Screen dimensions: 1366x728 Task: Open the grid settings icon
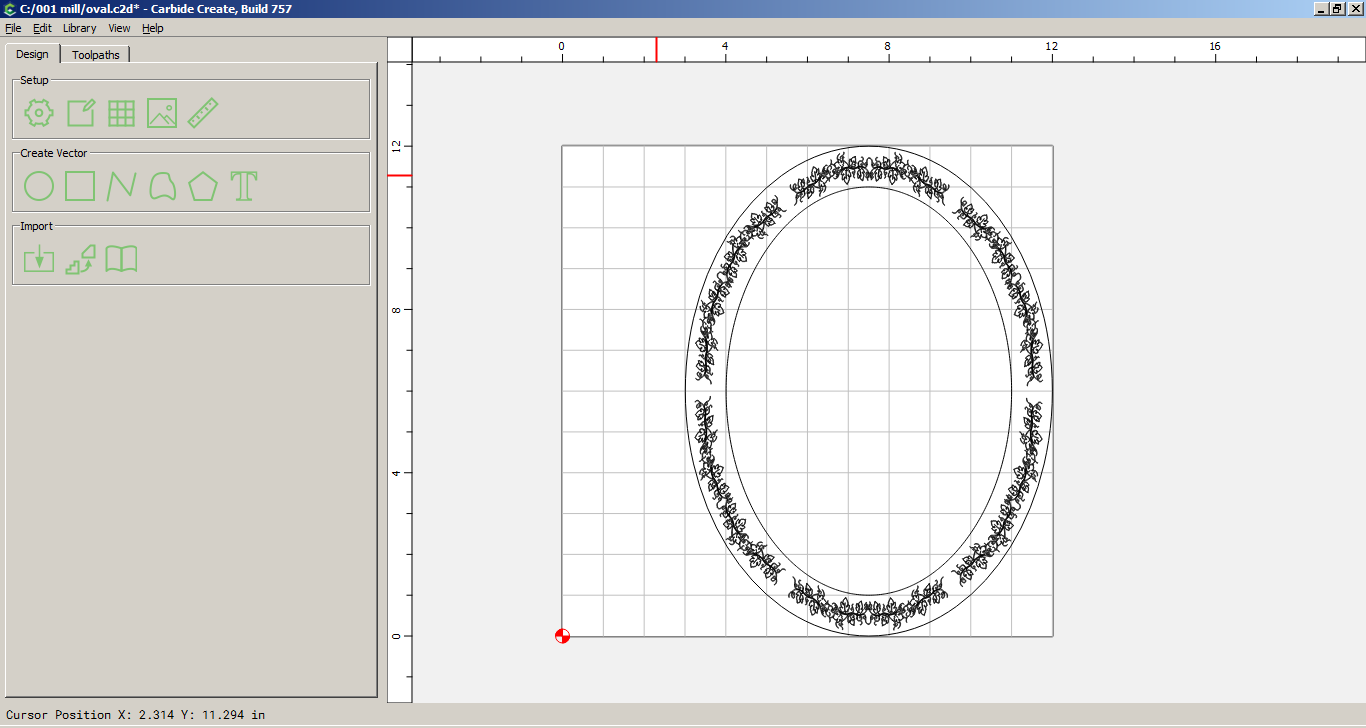pyautogui.click(x=121, y=113)
